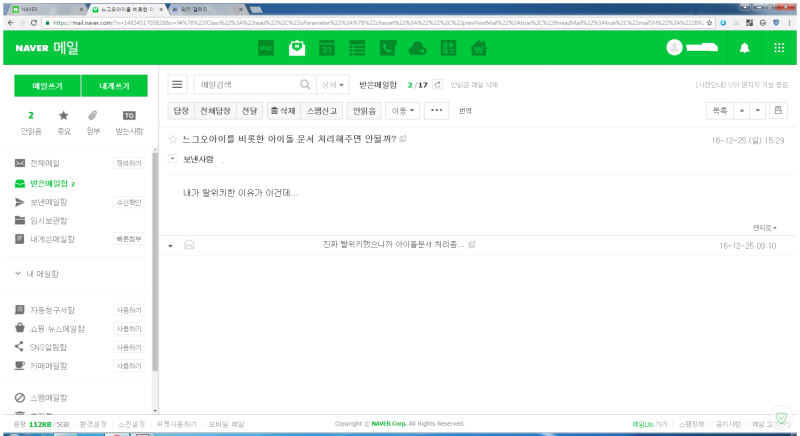Switch to the first NAVER browser tab
The image size is (800, 436).
pos(46,9)
